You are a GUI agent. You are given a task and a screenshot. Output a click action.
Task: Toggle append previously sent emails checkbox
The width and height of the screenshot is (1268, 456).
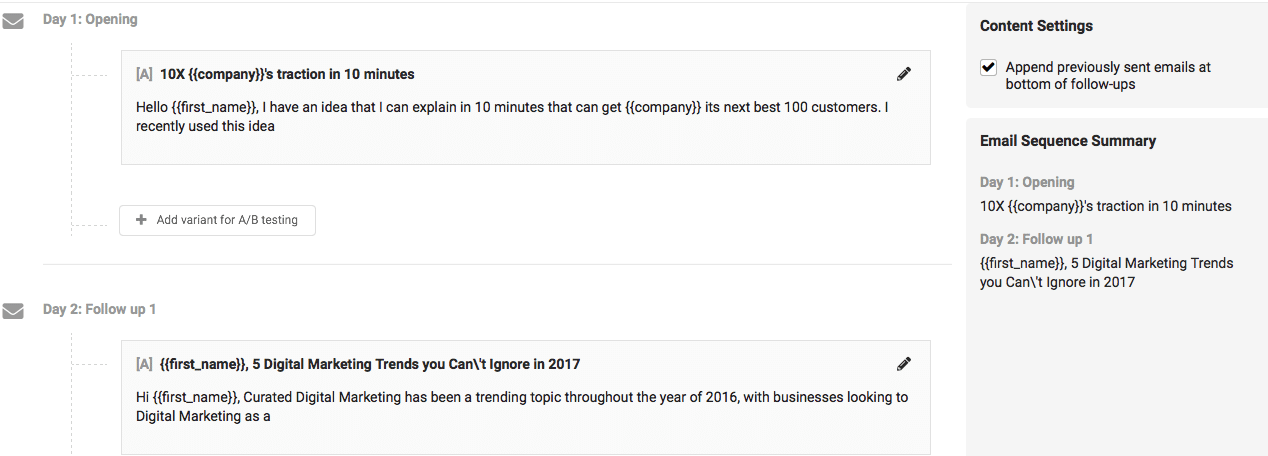point(988,67)
